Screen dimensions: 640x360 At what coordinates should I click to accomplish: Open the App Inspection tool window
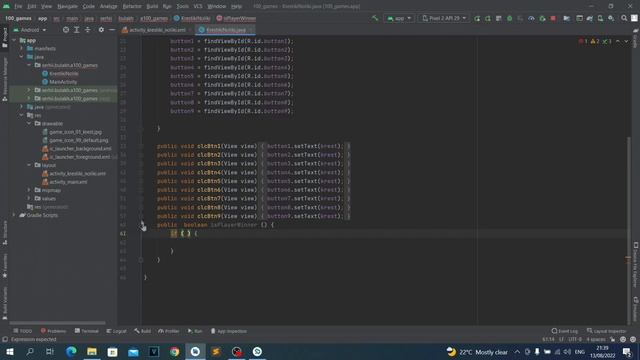229,331
